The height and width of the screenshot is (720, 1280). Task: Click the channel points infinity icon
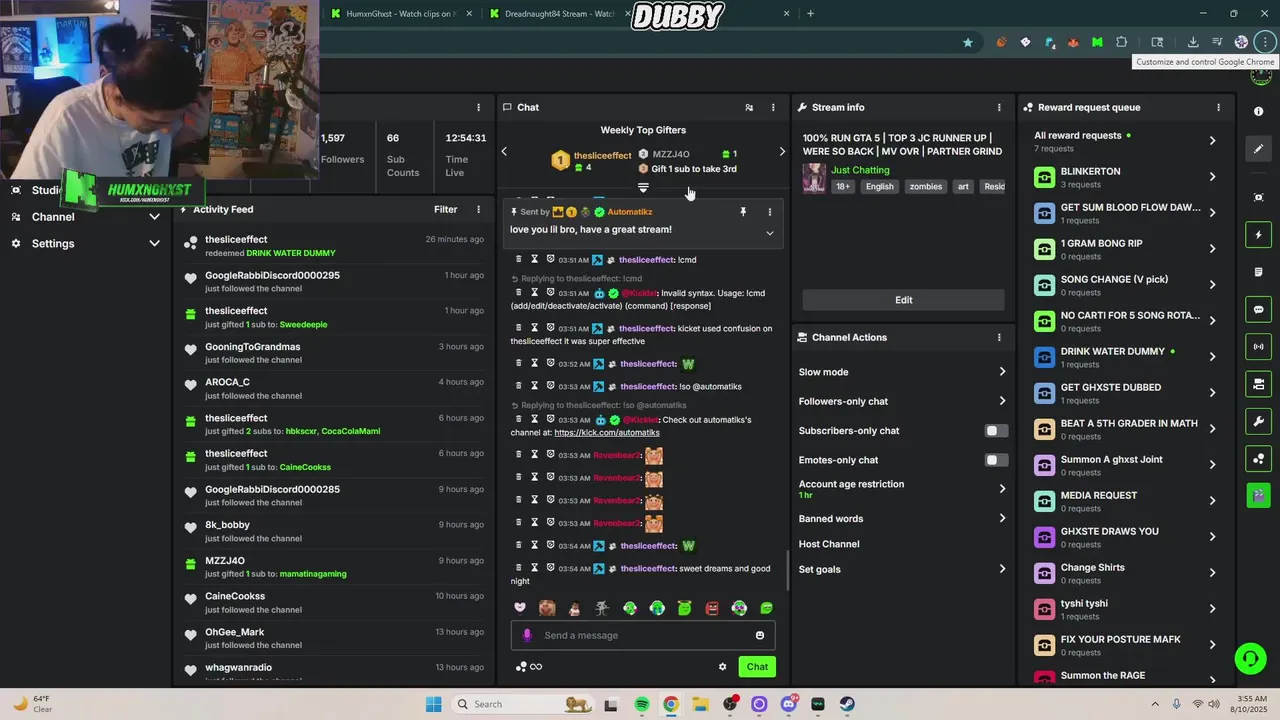click(x=529, y=667)
